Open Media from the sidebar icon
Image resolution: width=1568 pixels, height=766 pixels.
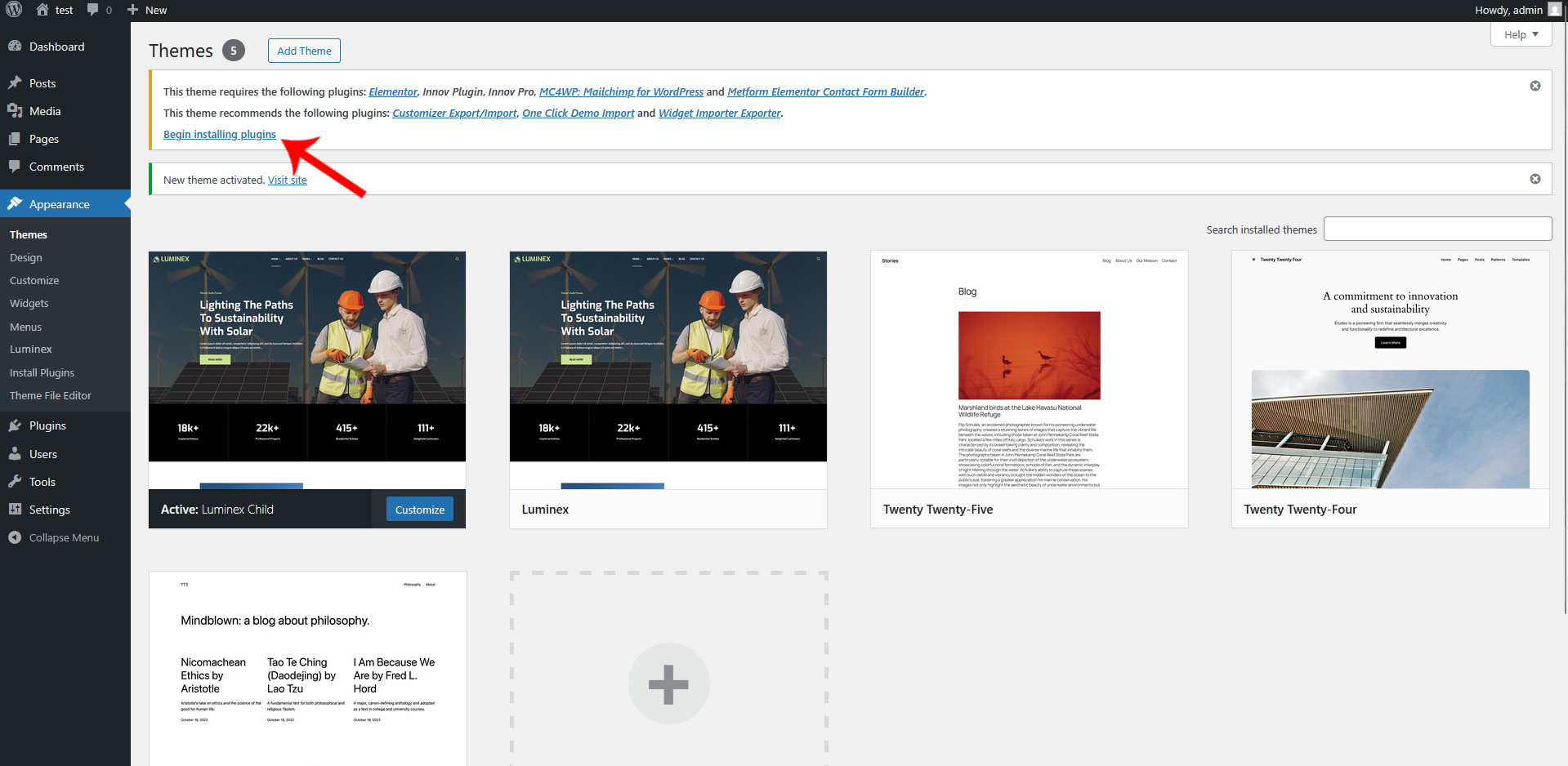[15, 111]
